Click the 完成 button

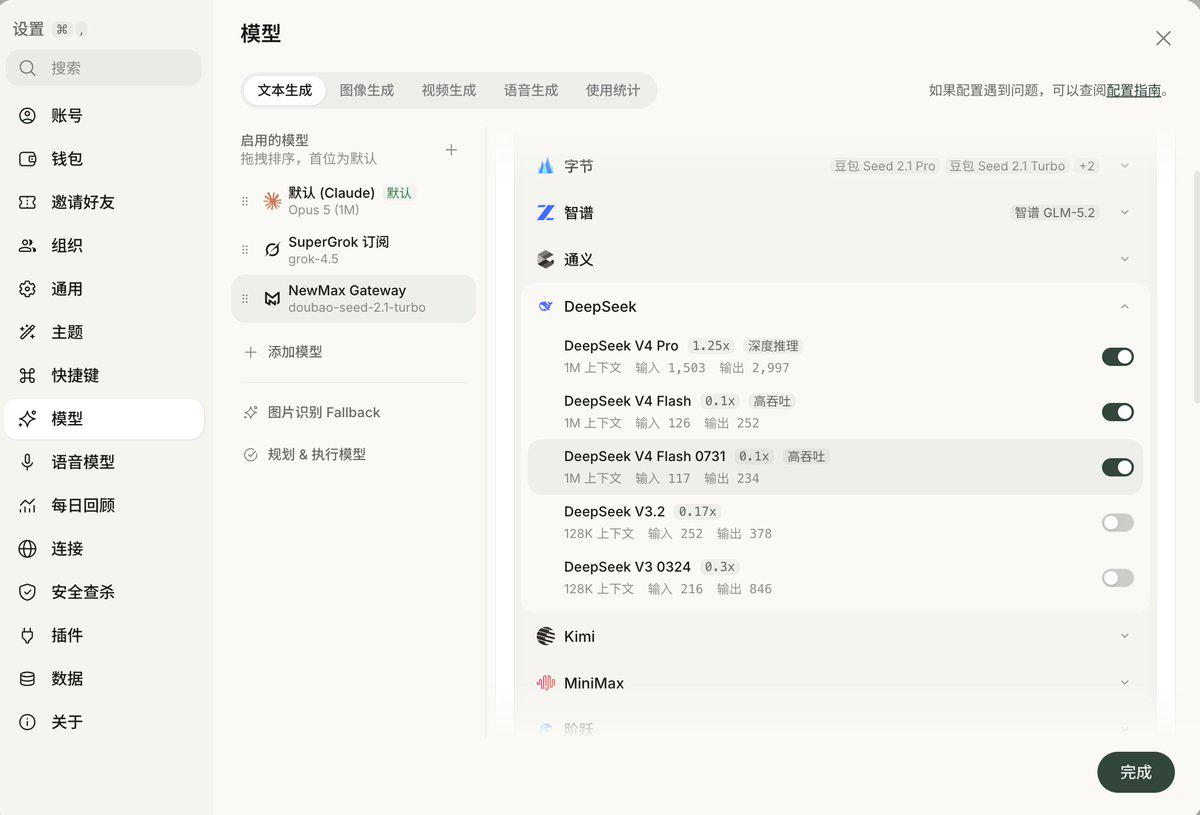(1136, 772)
